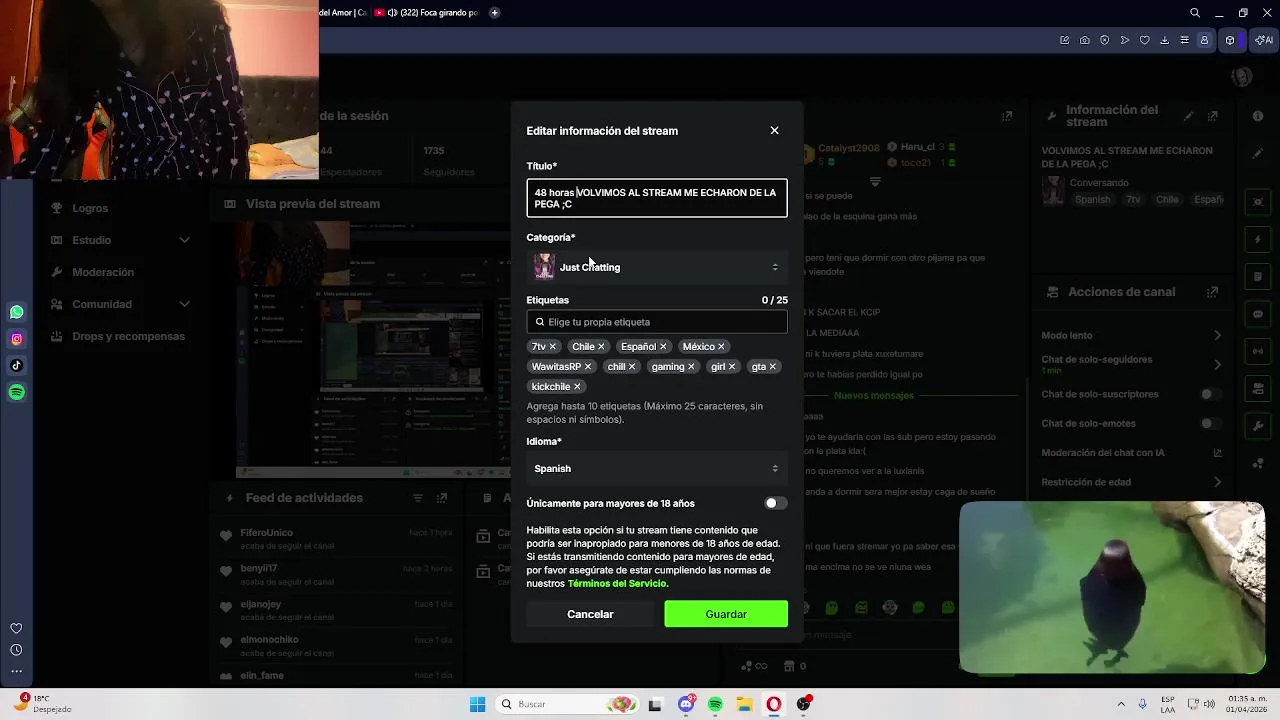Remove the gaming tag
1280x720 pixels.
[691, 367]
